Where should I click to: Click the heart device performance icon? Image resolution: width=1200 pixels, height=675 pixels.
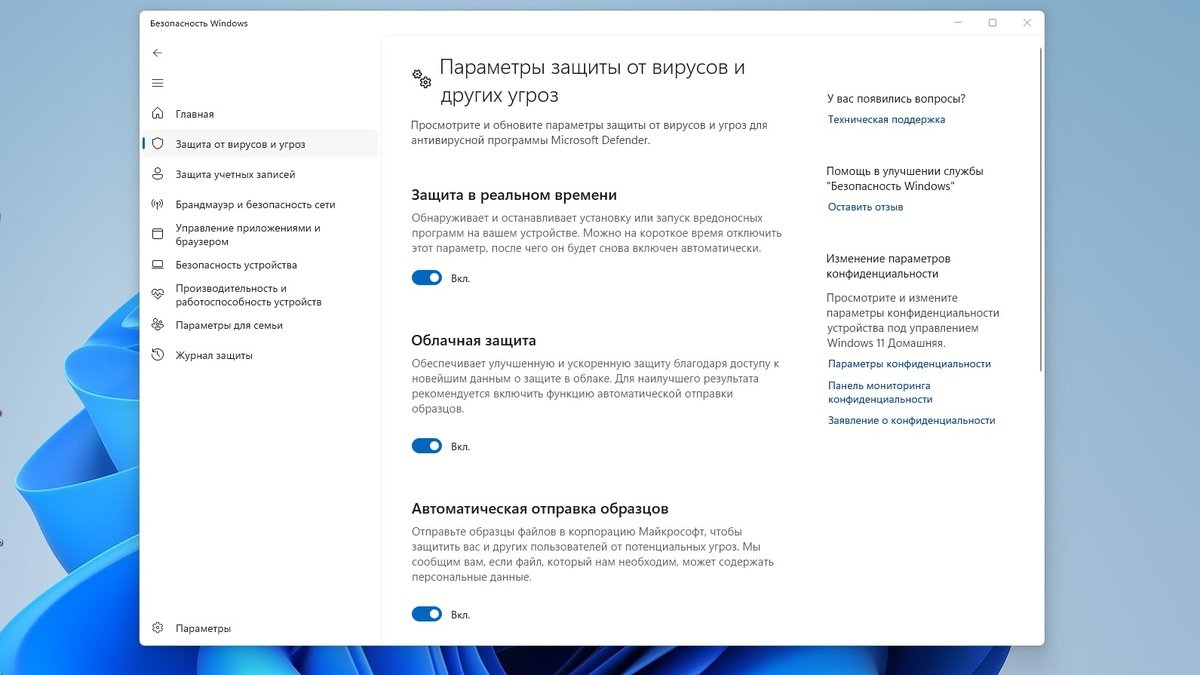point(157,295)
